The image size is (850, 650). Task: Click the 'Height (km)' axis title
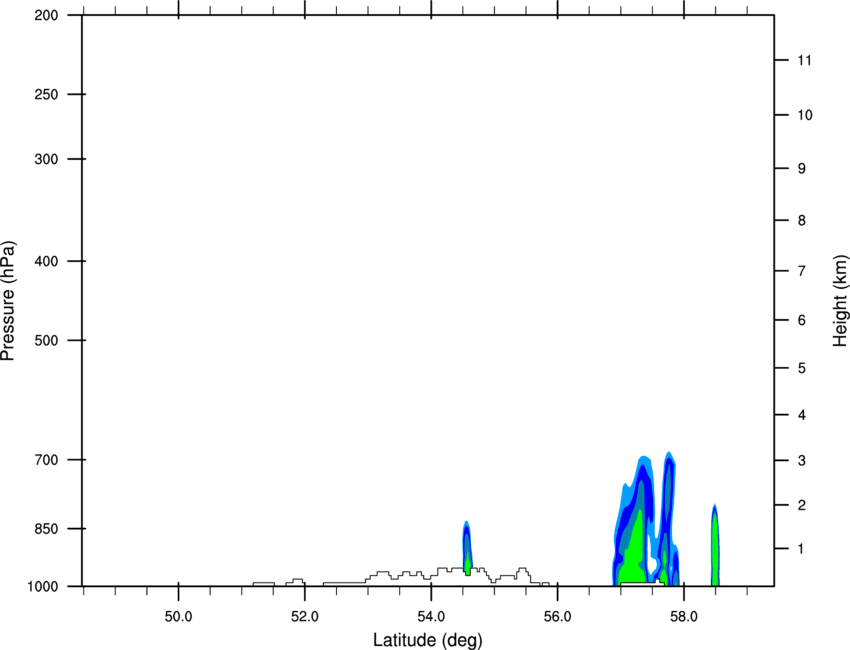840,300
